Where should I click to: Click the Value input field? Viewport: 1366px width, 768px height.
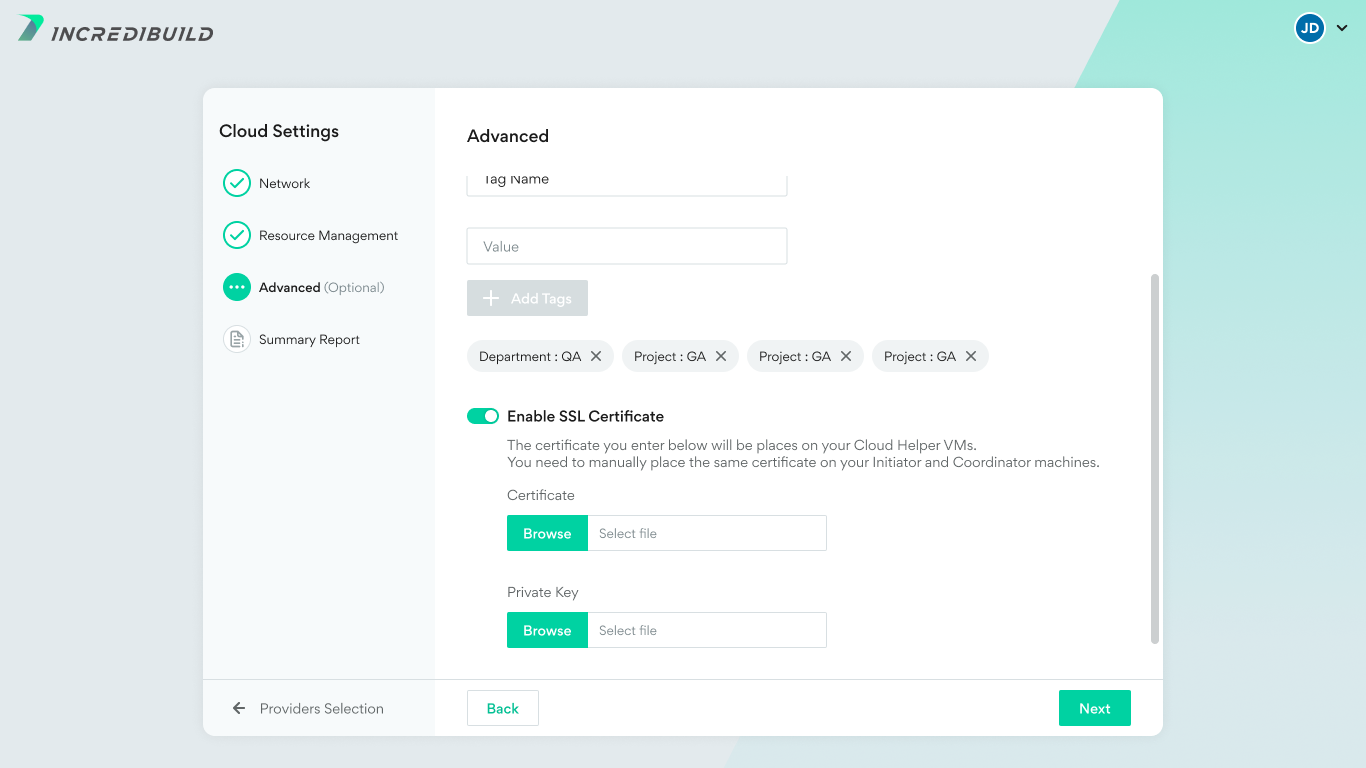click(x=627, y=246)
